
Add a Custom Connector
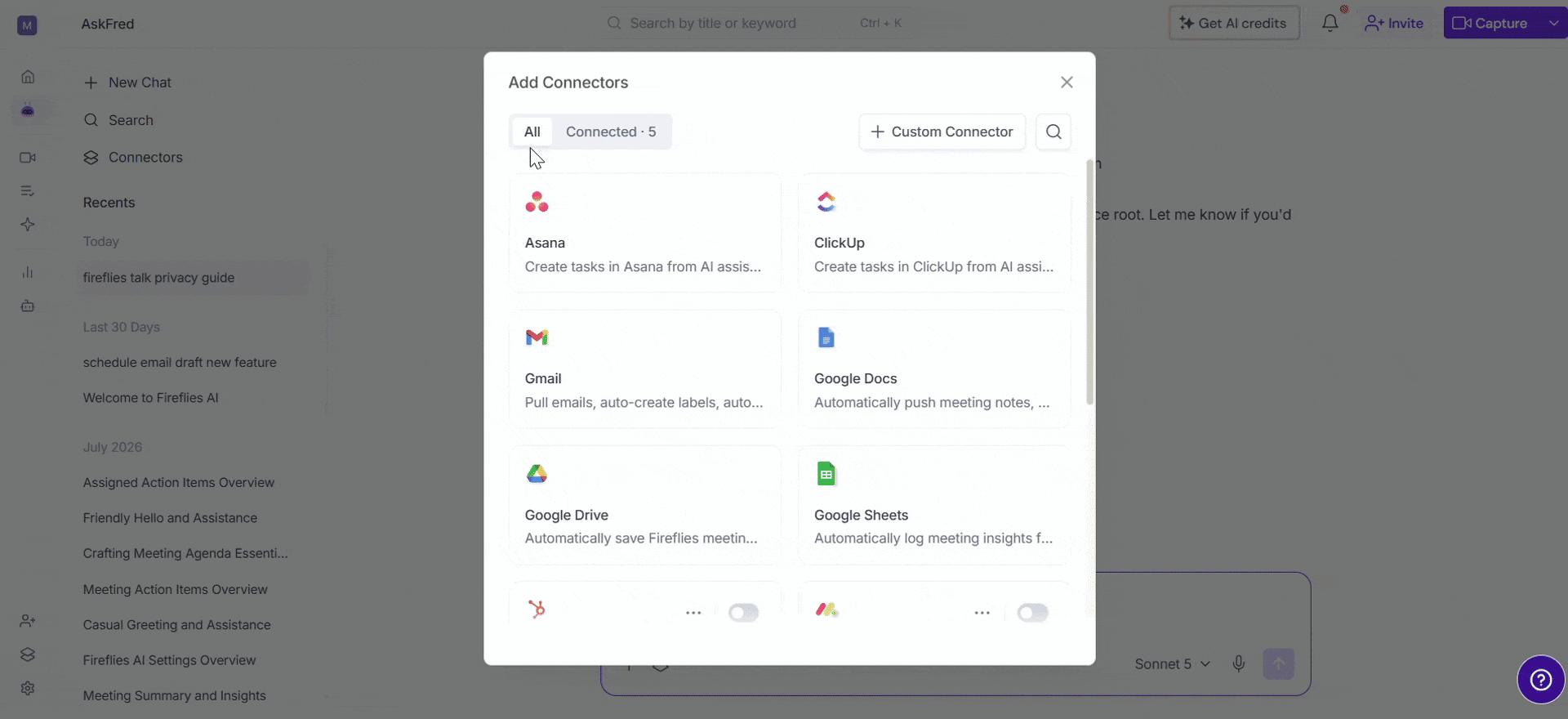(x=942, y=132)
